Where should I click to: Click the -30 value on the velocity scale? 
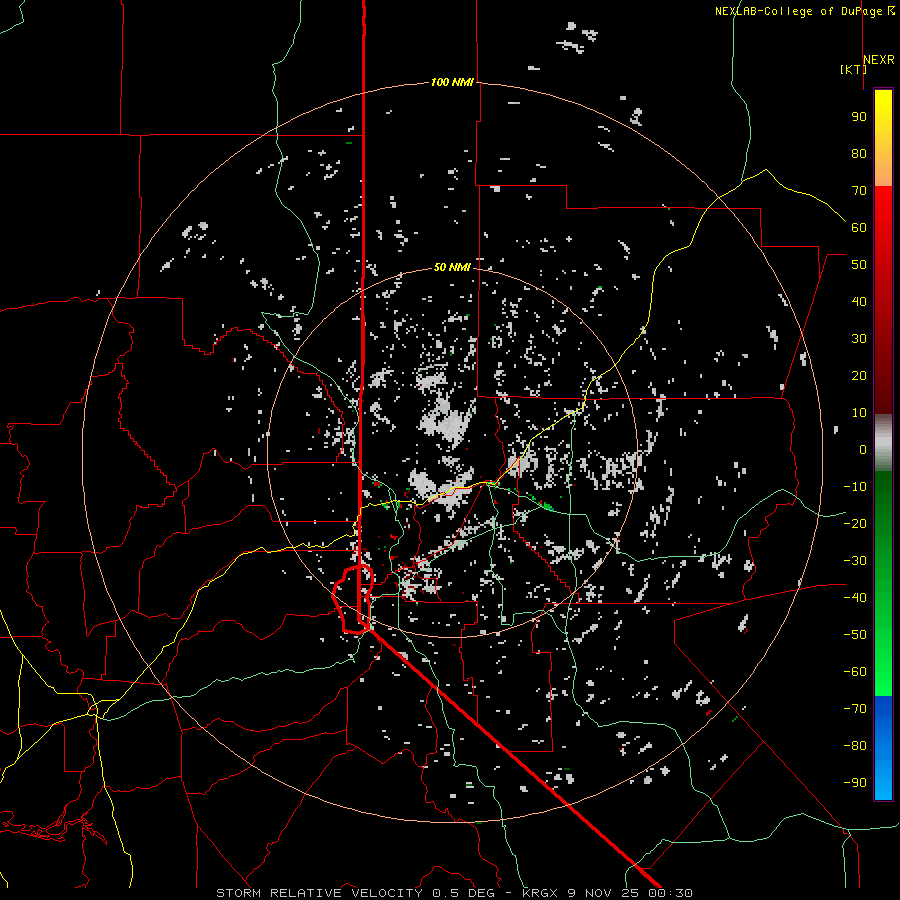(855, 561)
